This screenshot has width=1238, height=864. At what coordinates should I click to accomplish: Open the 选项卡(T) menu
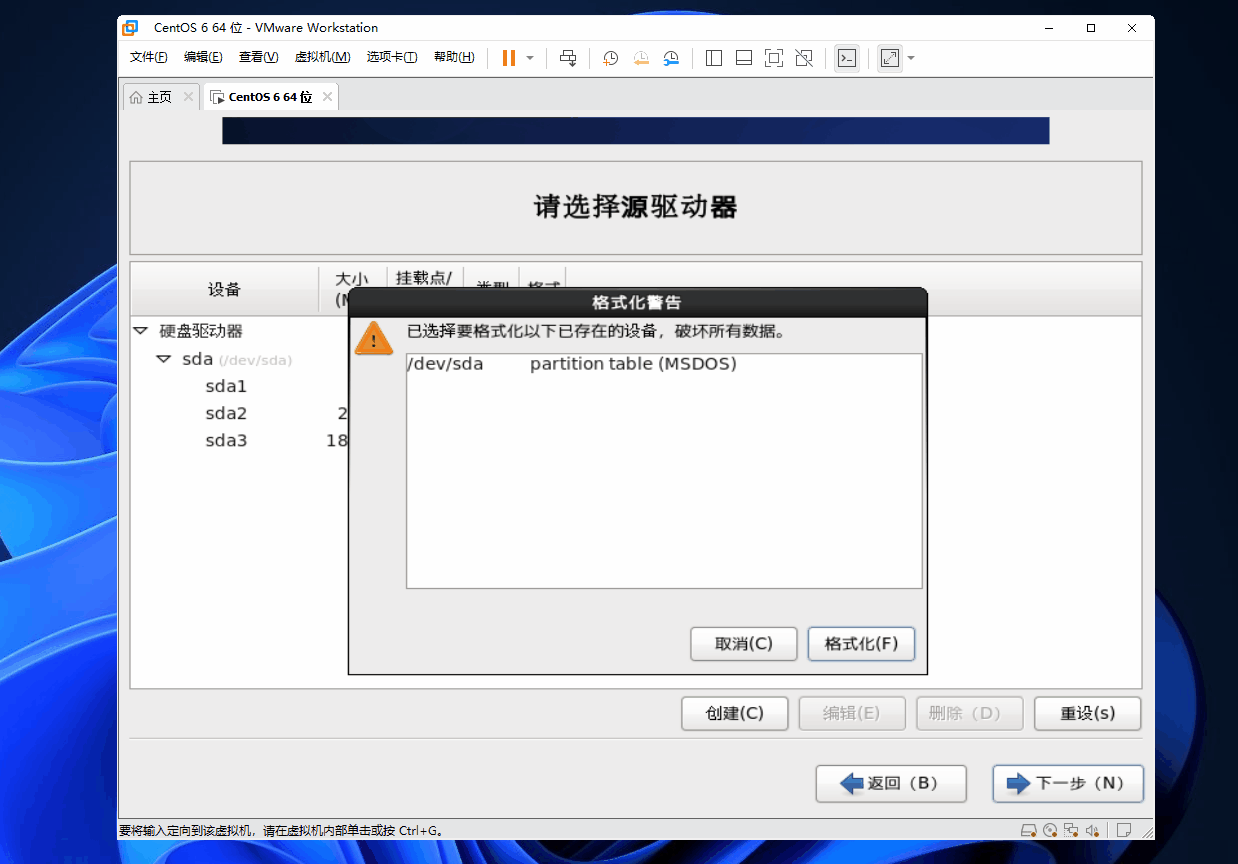(392, 57)
